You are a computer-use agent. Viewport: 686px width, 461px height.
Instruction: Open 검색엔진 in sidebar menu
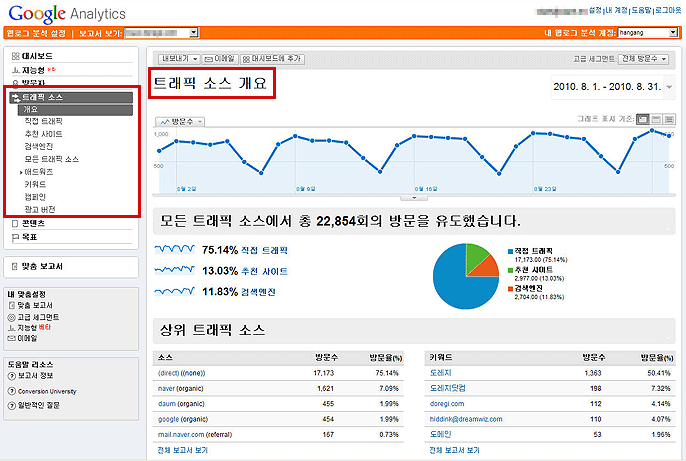click(38, 147)
